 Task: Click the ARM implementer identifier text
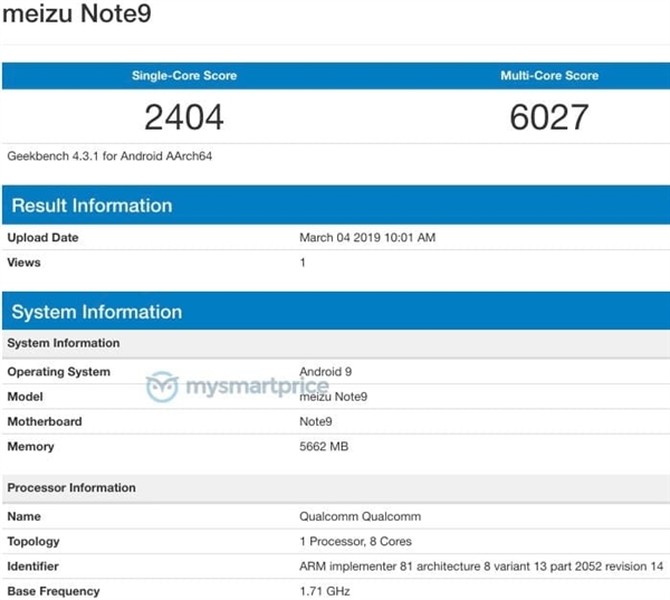[481, 567]
